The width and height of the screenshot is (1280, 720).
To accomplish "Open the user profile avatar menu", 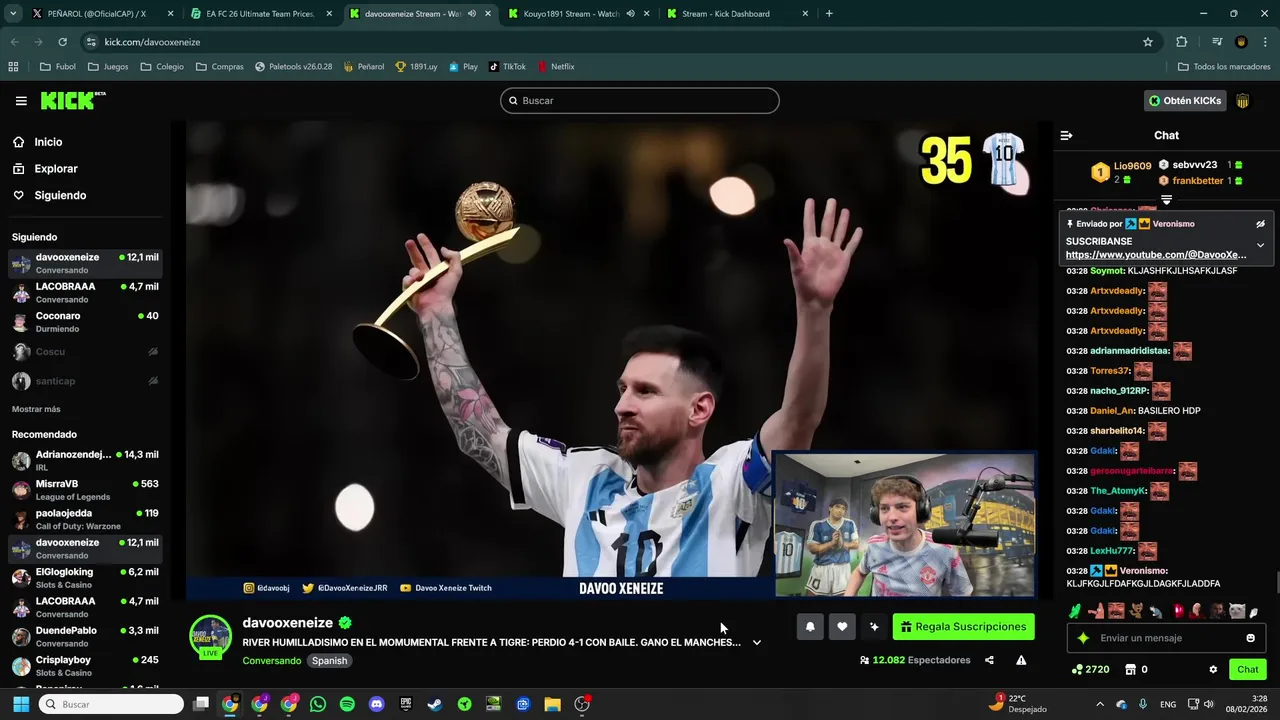I will coord(1243,101).
